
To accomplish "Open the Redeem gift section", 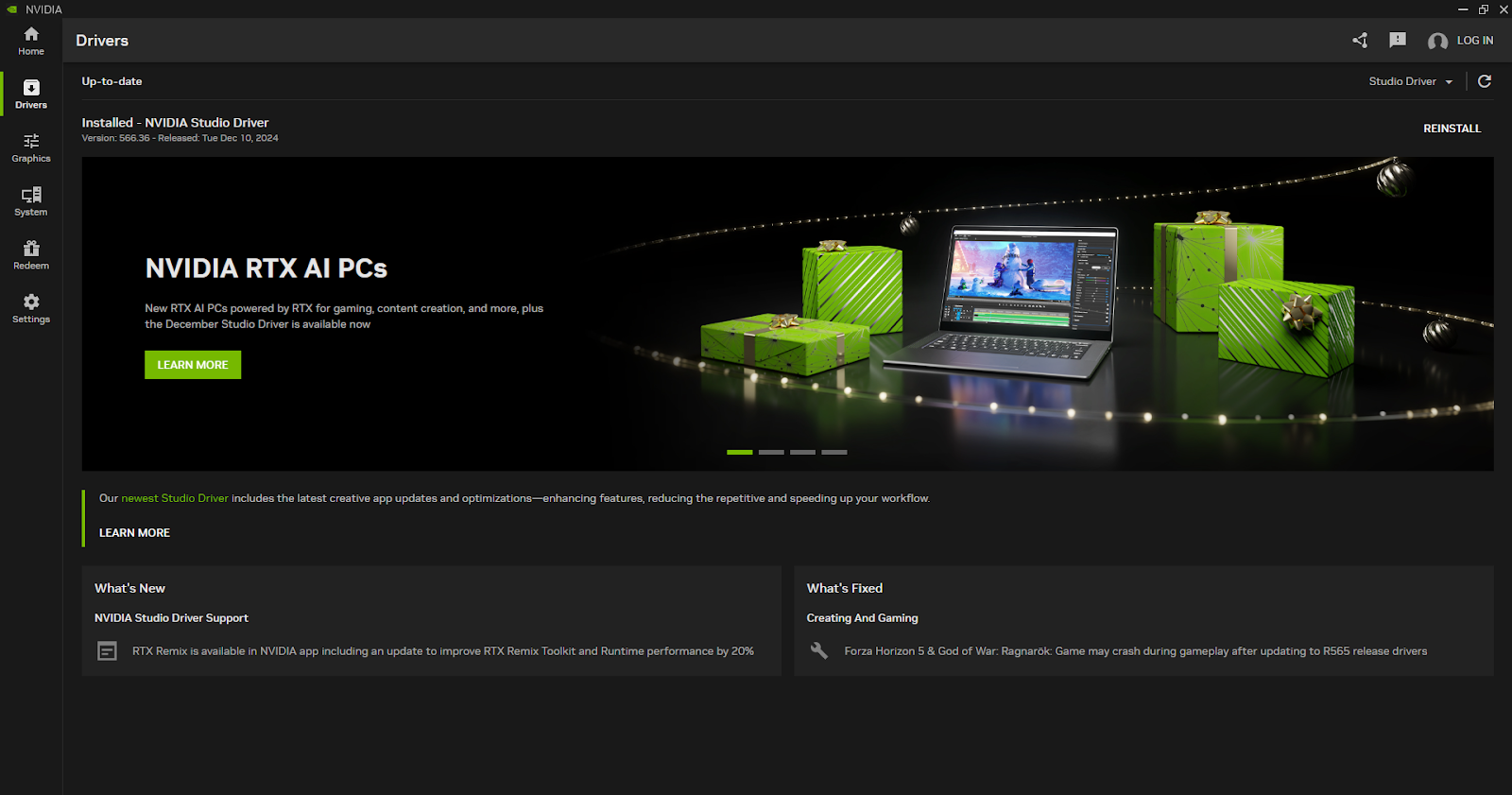I will click(31, 255).
